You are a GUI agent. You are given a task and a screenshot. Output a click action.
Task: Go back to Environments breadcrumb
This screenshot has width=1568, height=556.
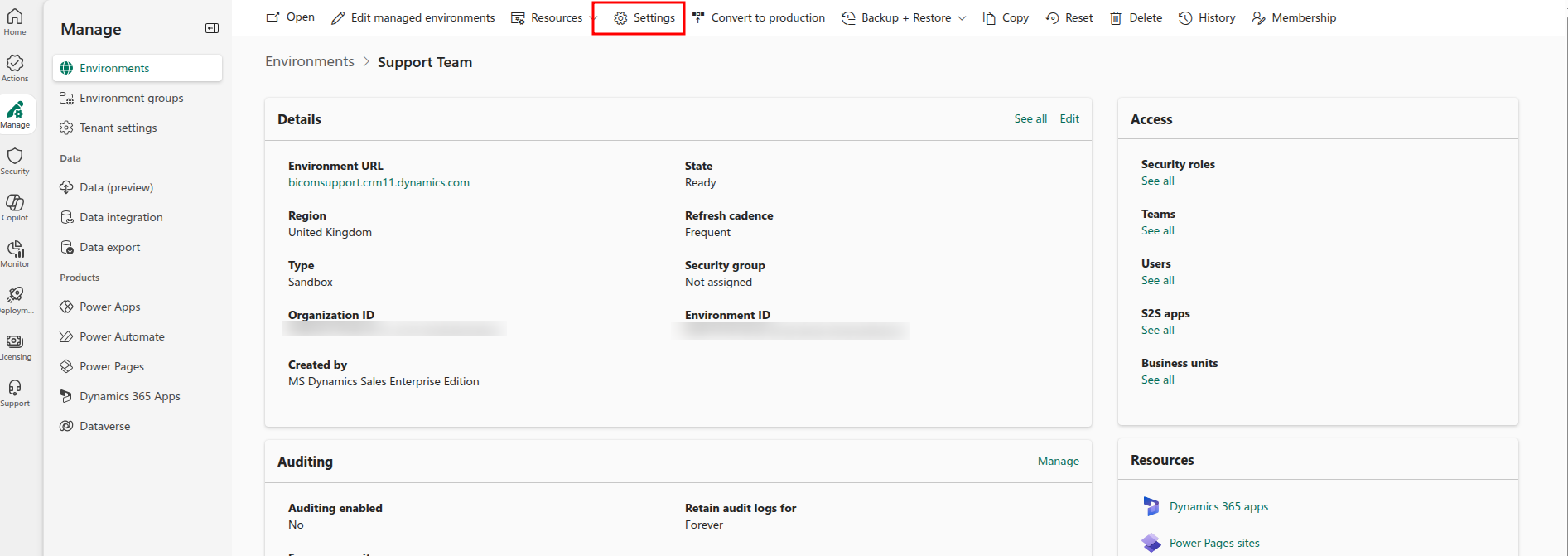coord(310,61)
